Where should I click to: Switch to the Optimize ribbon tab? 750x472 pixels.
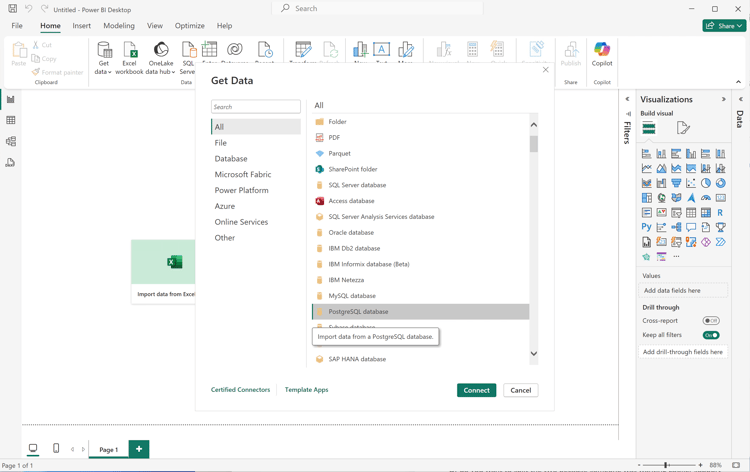tap(189, 26)
